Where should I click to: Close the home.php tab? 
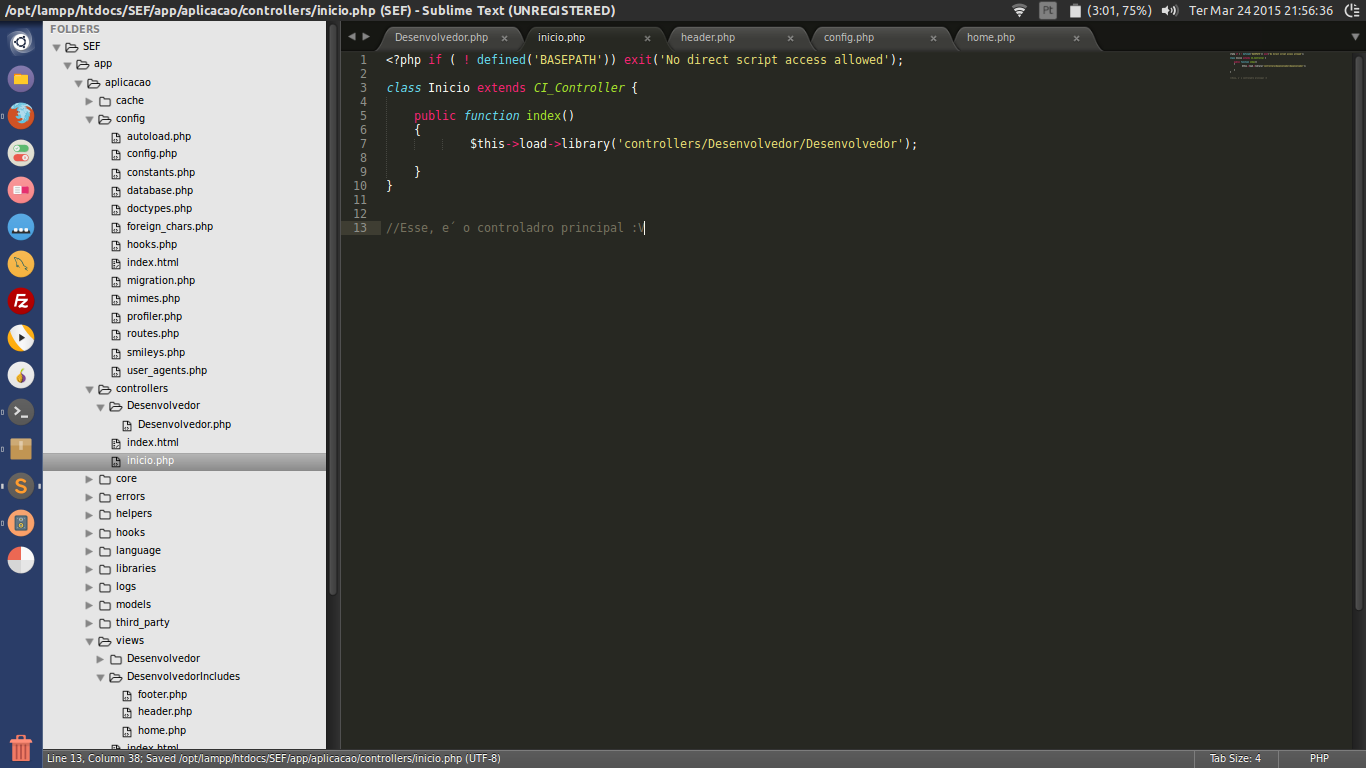click(1076, 38)
